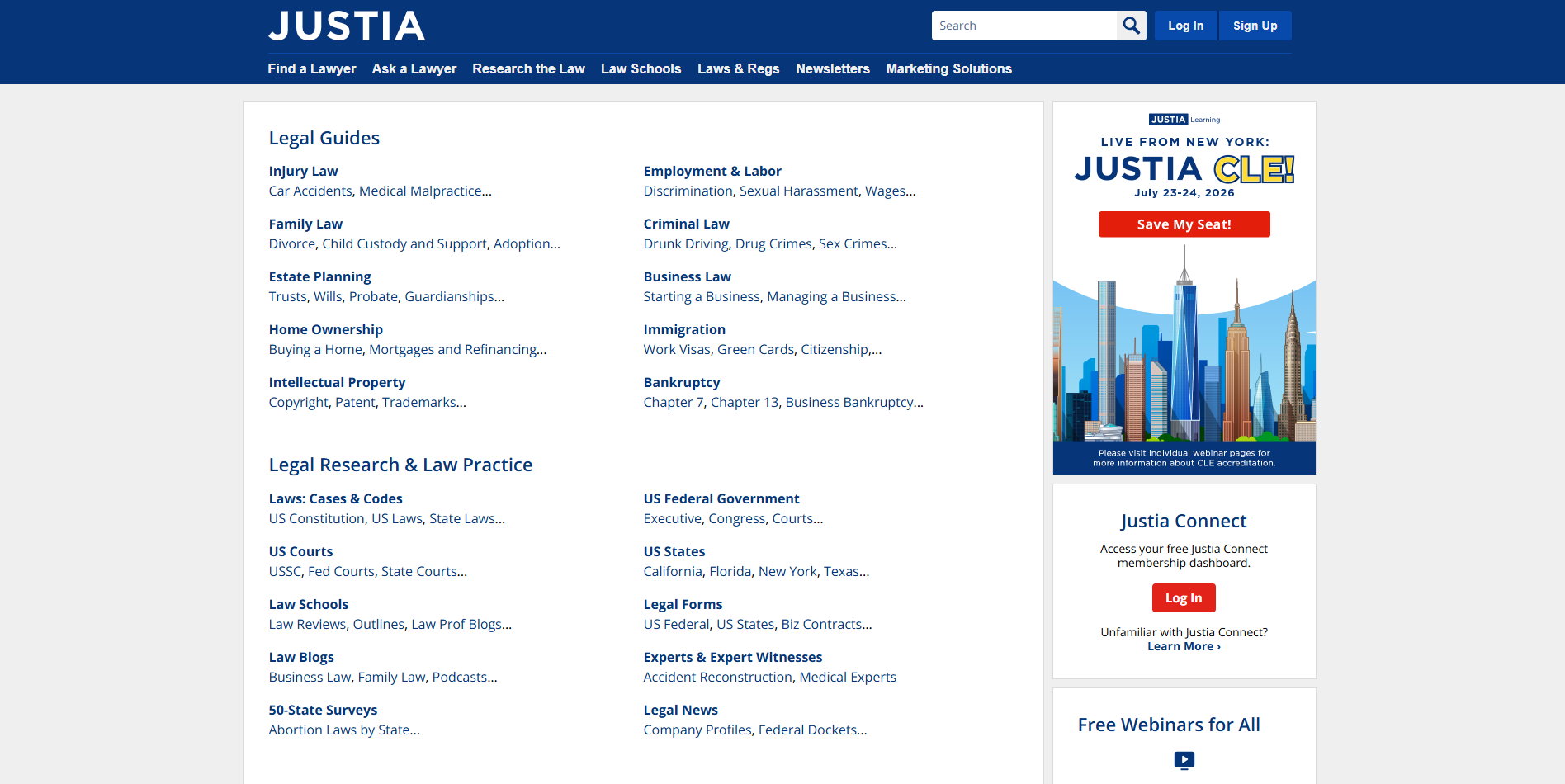Open Estate Planning guide

(319, 276)
